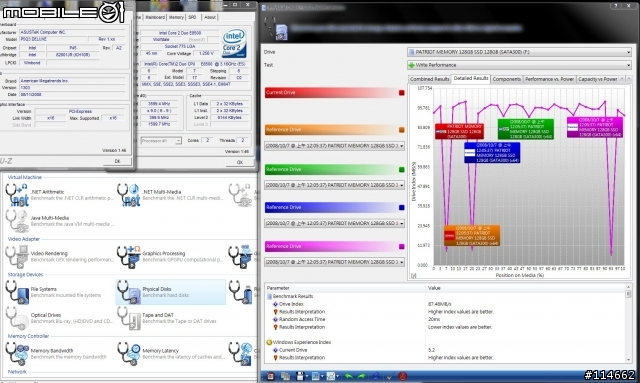This screenshot has width=640, height=383.
Task: Switch to the Performance vs. Power tab
Action: click(x=549, y=79)
